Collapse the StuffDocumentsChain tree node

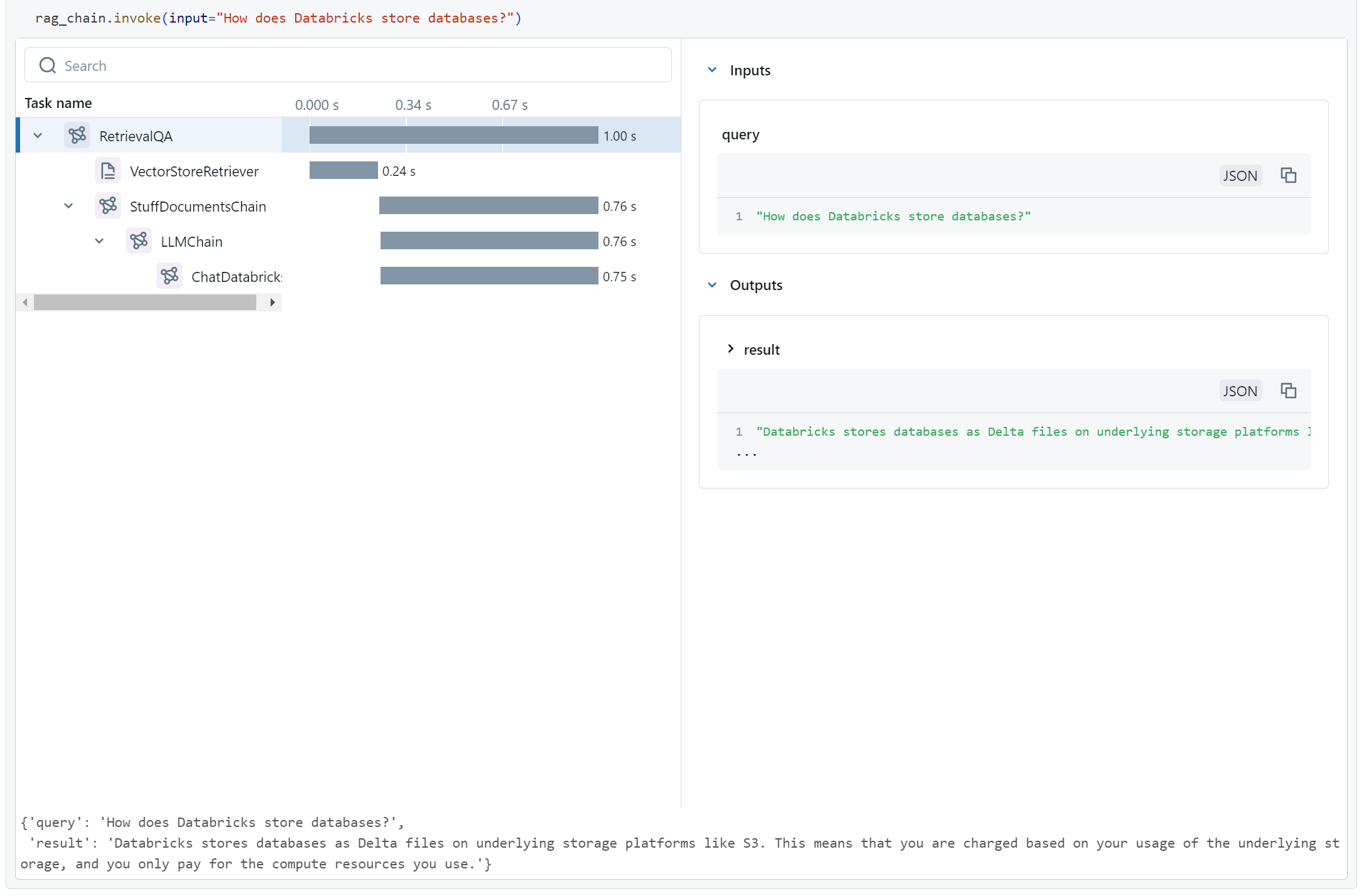(68, 206)
